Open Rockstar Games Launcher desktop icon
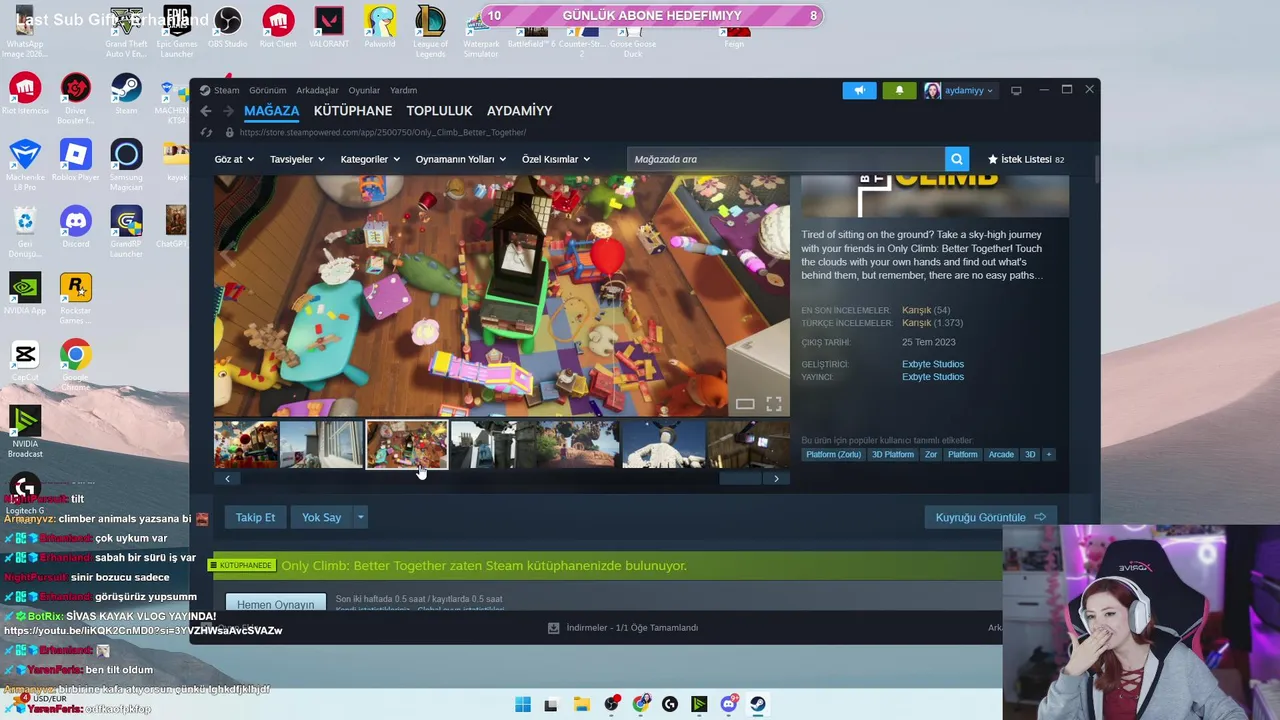Viewport: 1280px width, 720px height. 75,298
